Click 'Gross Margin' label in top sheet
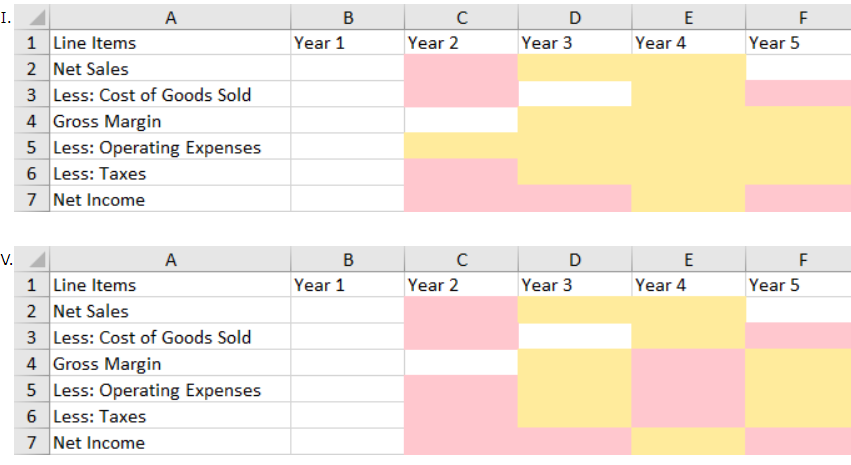The height and width of the screenshot is (465, 851). [x=107, y=121]
